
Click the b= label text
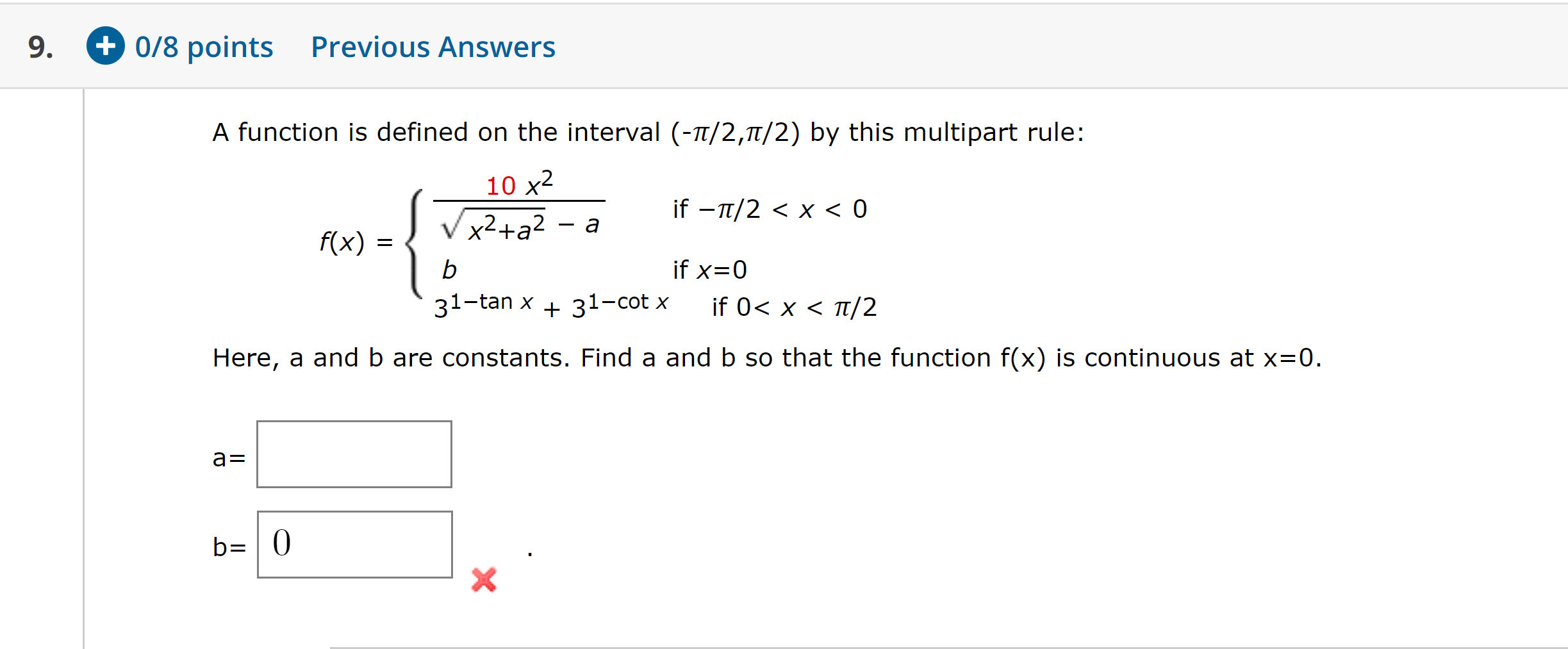pyautogui.click(x=228, y=548)
